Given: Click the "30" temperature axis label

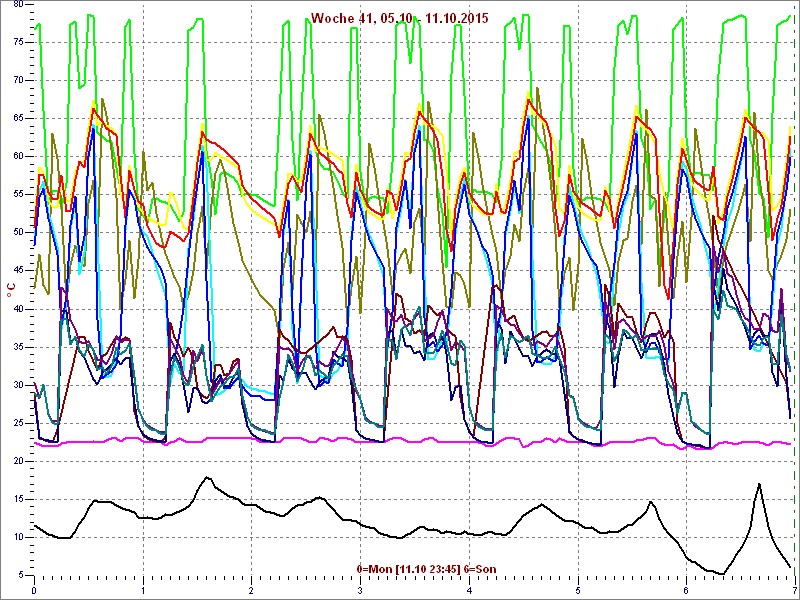Looking at the screenshot, I should pyautogui.click(x=18, y=385).
